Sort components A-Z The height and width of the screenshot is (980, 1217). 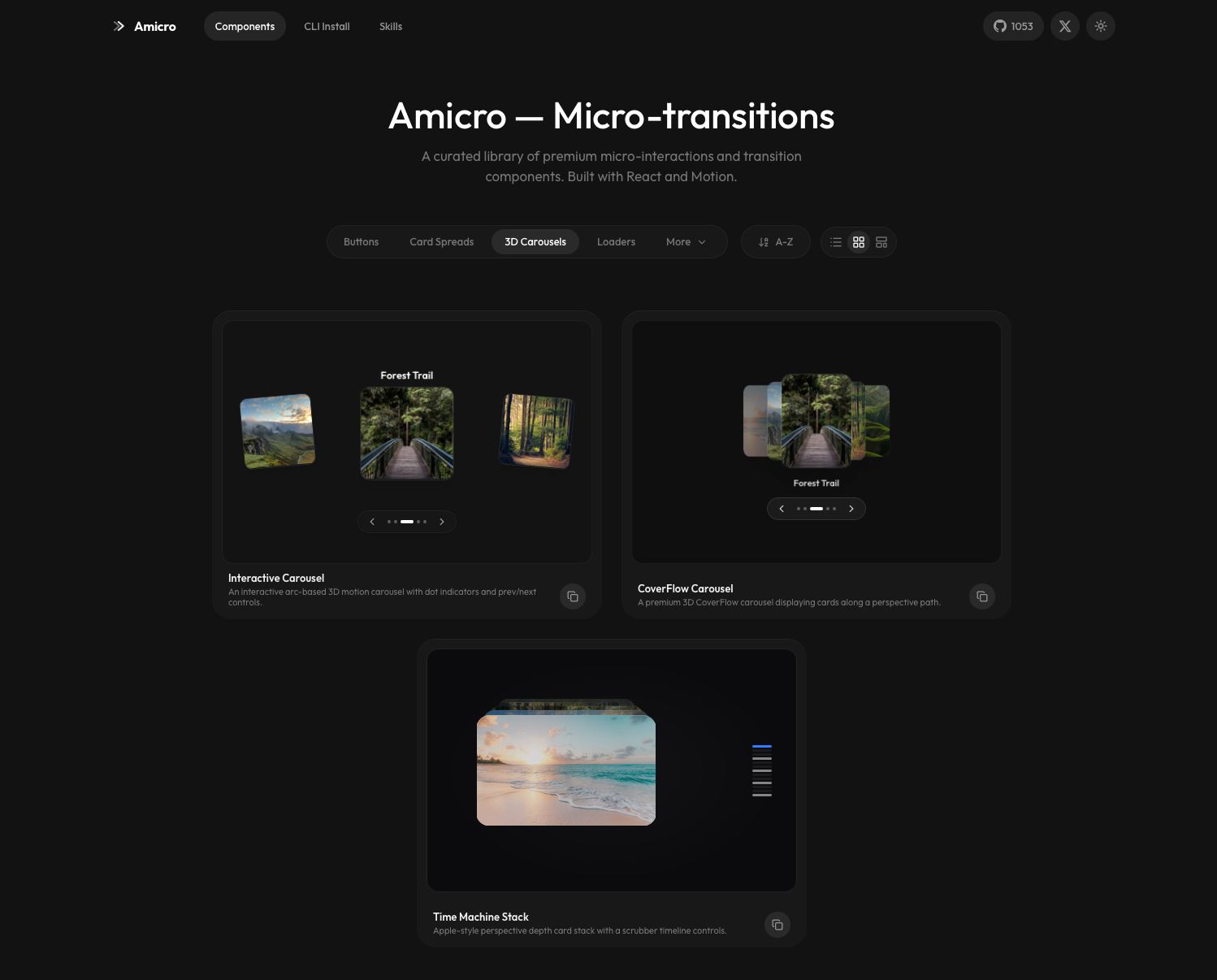[776, 242]
